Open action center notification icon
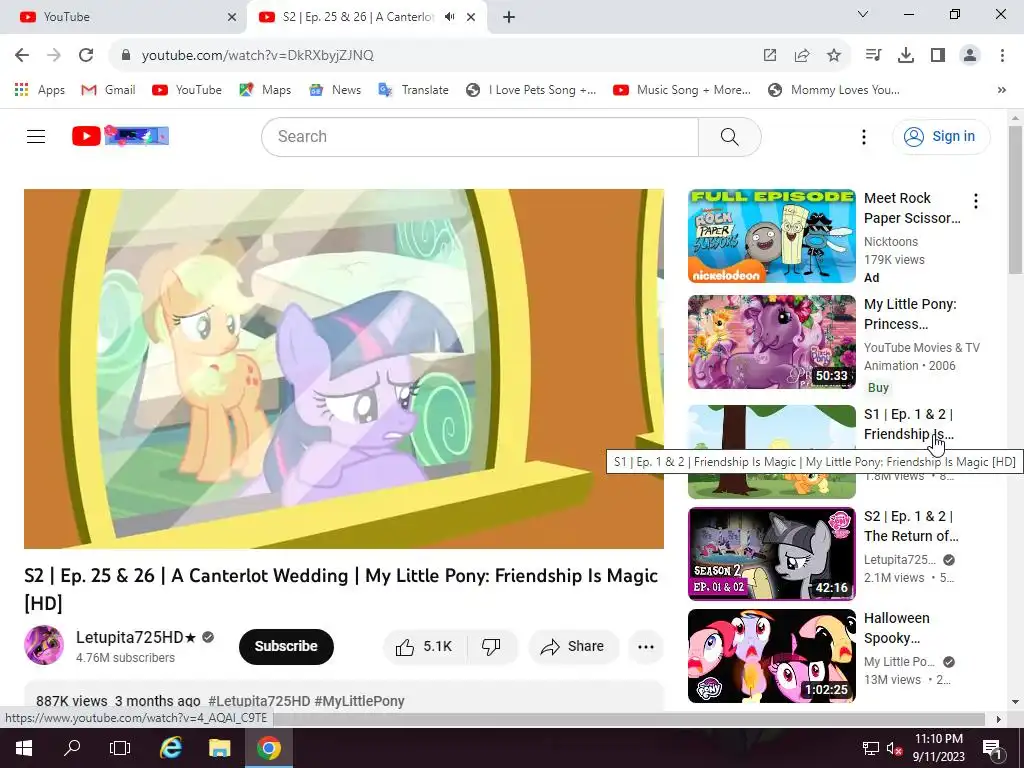The height and width of the screenshot is (768, 1024). (992, 748)
